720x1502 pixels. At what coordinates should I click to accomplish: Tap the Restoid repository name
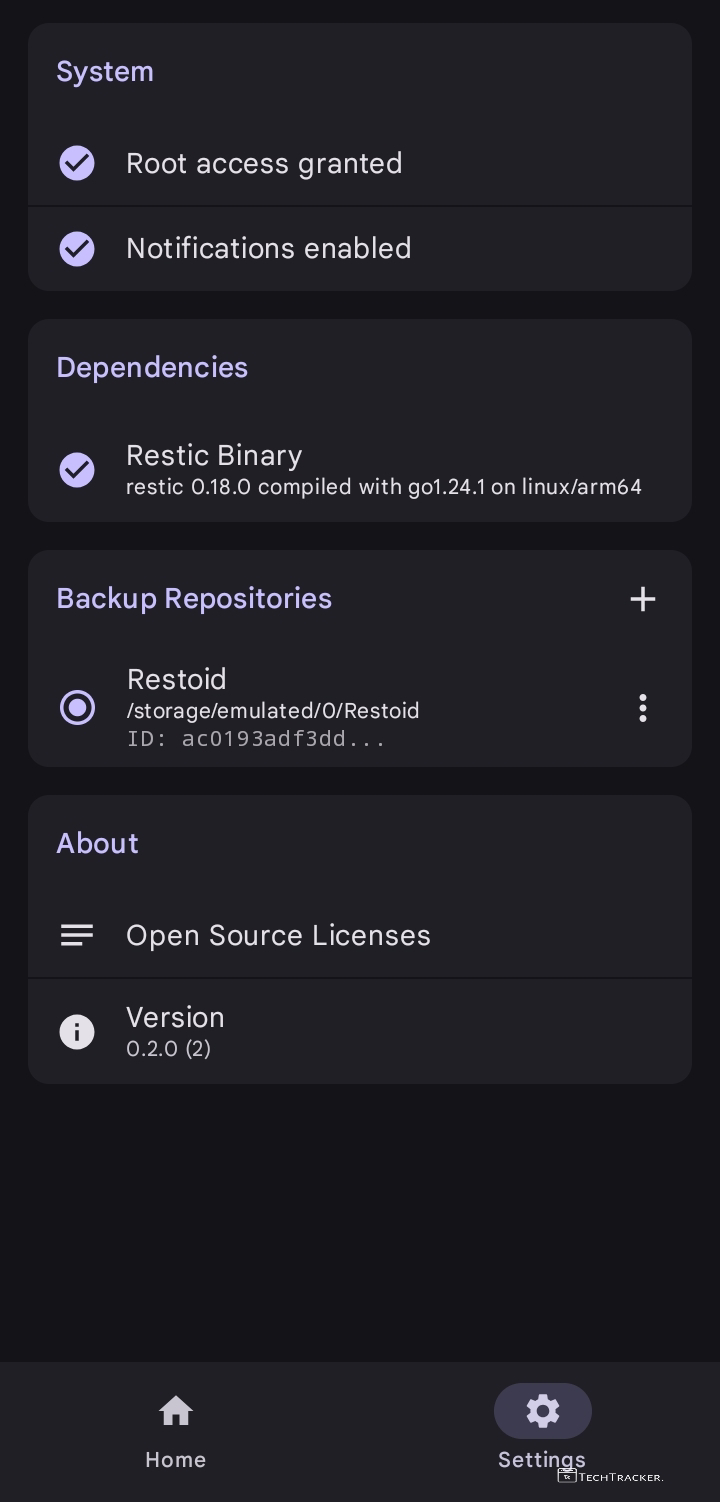pyautogui.click(x=177, y=679)
